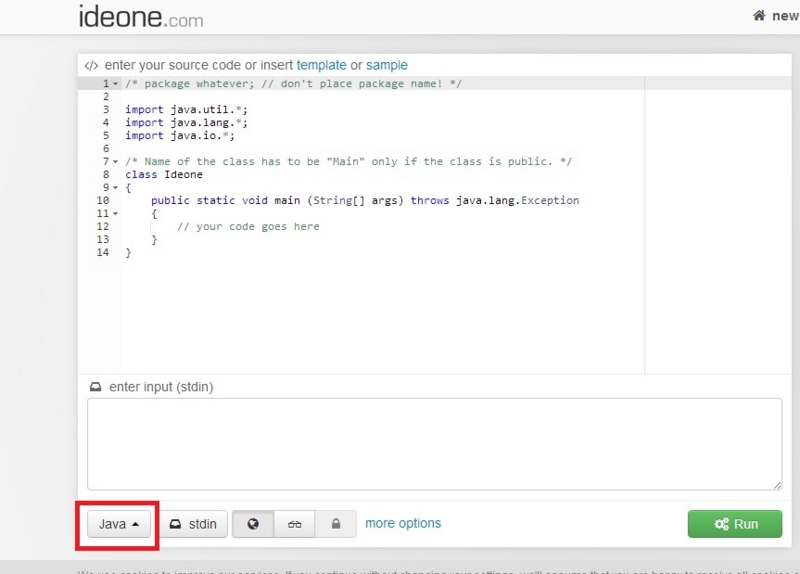This screenshot has height=574, width=800.
Task: Collapse the fold arrow on line 1
Action: [115, 84]
